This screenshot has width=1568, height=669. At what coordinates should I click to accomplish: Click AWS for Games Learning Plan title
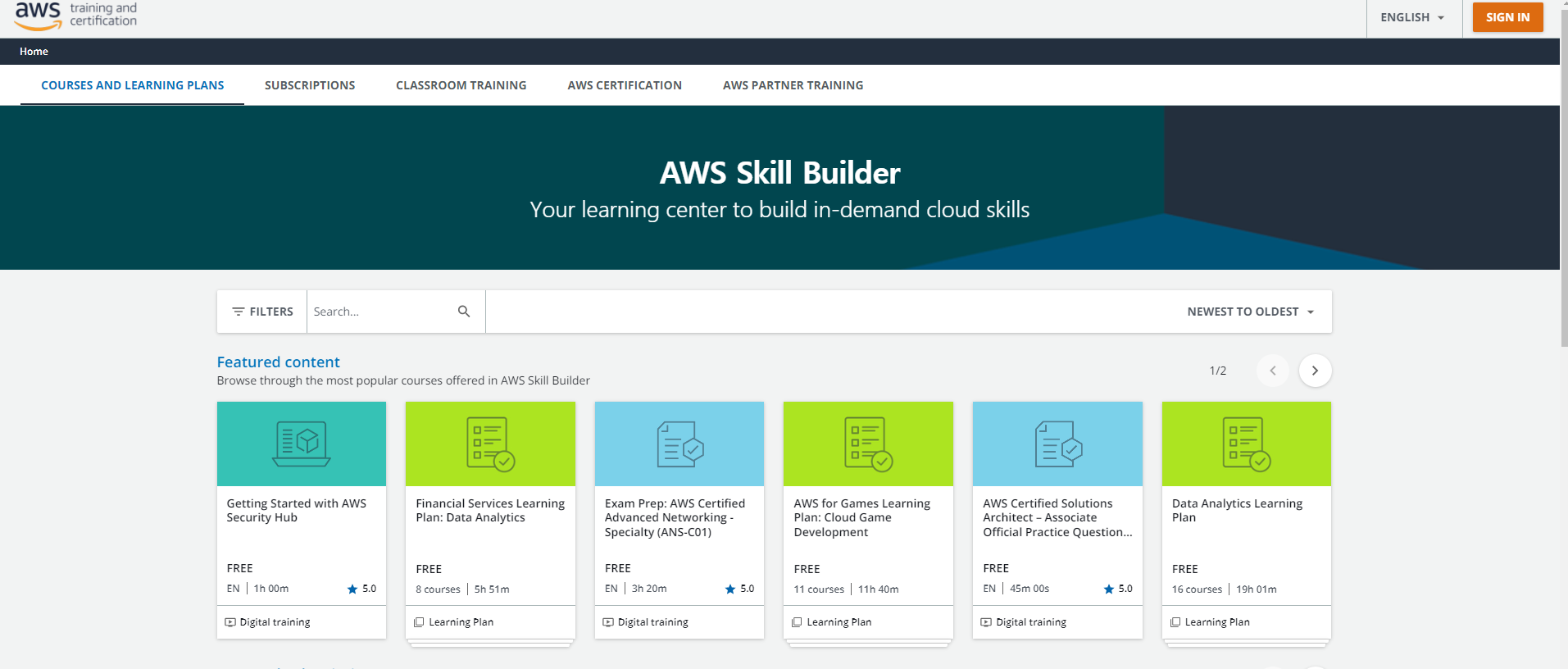[x=862, y=518]
